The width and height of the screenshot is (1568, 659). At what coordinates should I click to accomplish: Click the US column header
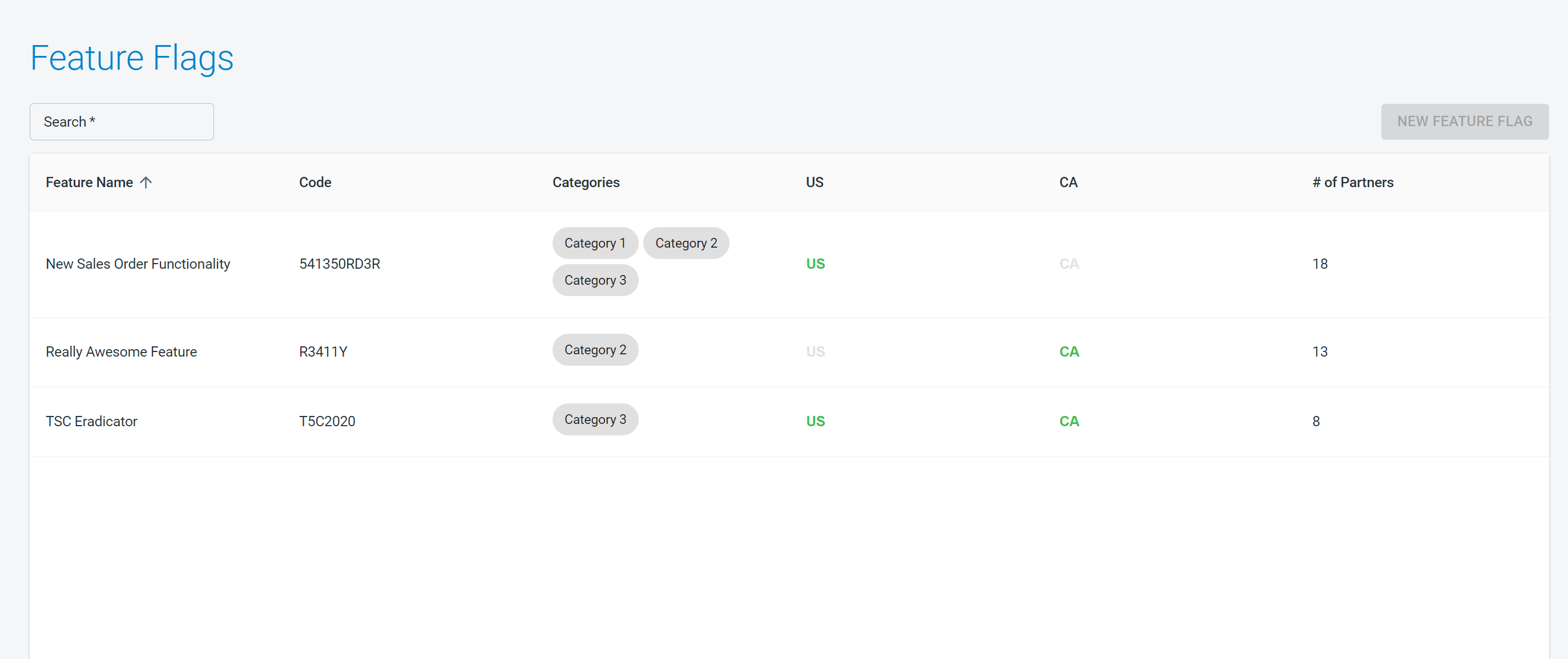(815, 182)
